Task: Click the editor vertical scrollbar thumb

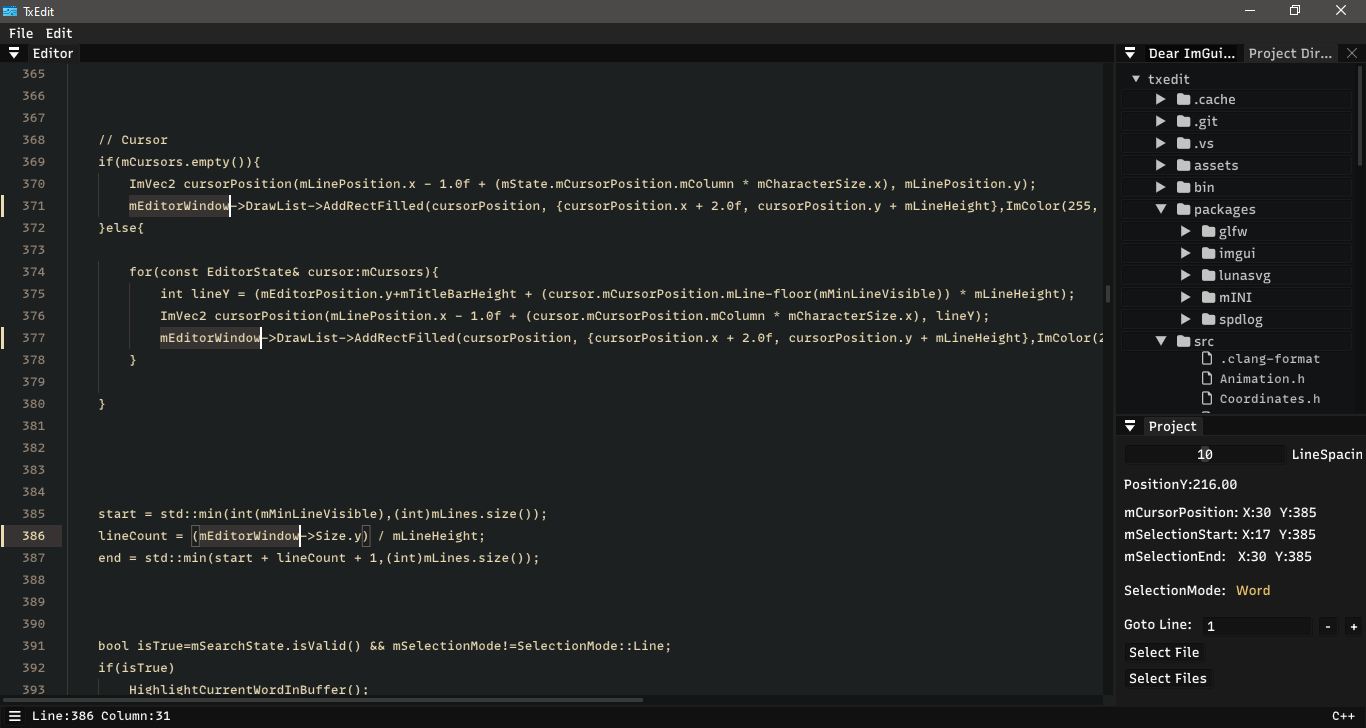Action: pyautogui.click(x=1107, y=294)
